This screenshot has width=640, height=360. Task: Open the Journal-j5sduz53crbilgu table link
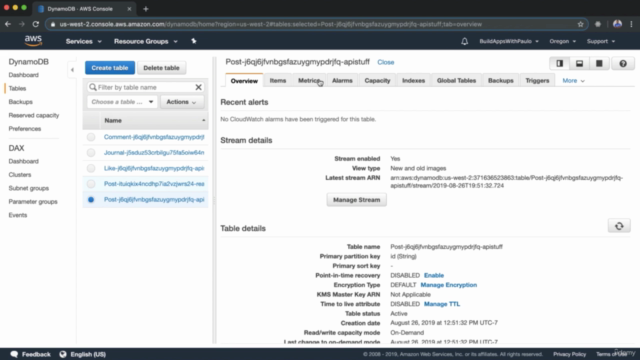(x=154, y=153)
